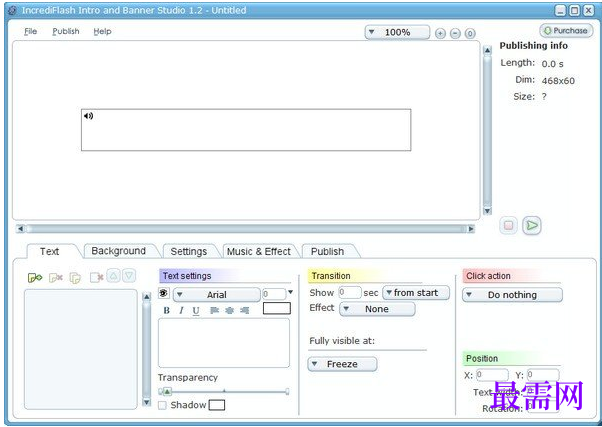This screenshot has height=427, width=602.
Task: Click canvas vertical scrollbar up arrow
Action: (487, 50)
